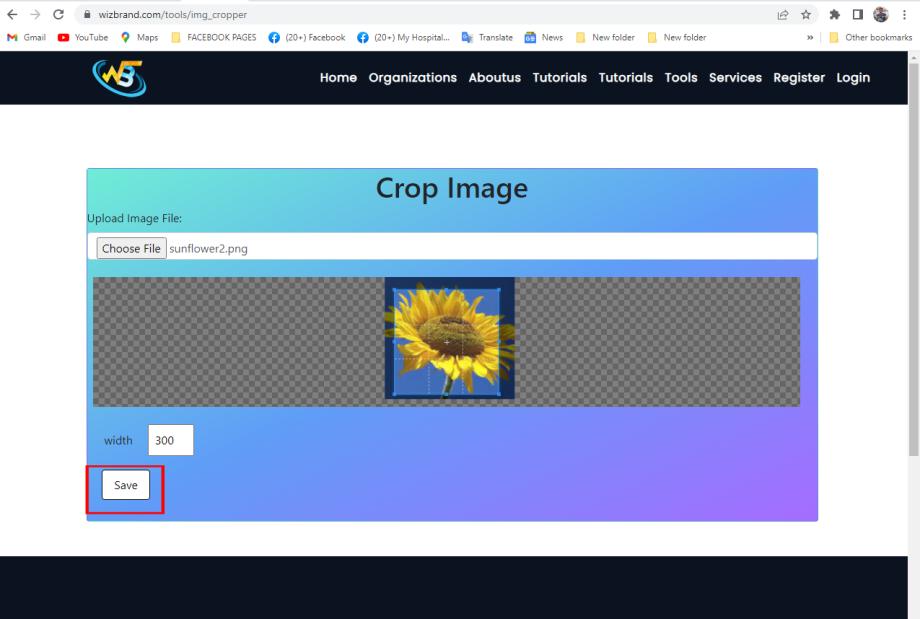Click the Save button
Screen dimensions: 920x619
(x=126, y=485)
